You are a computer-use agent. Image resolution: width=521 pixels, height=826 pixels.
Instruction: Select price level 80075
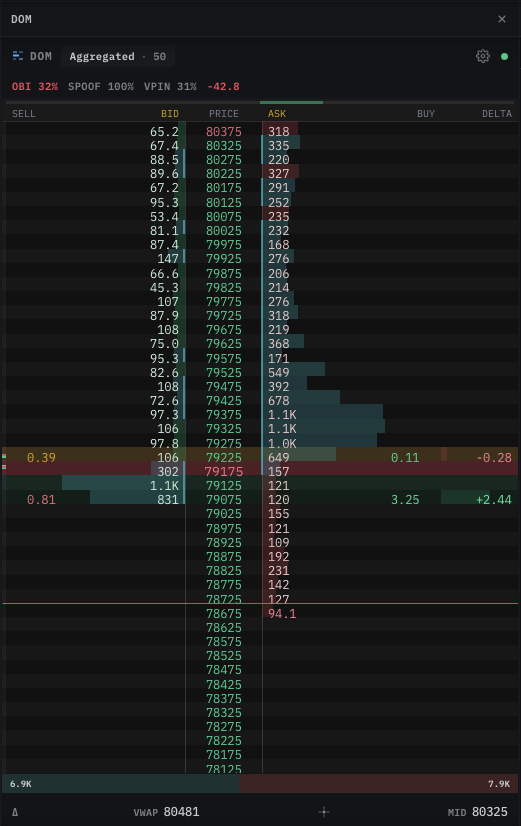(223, 217)
